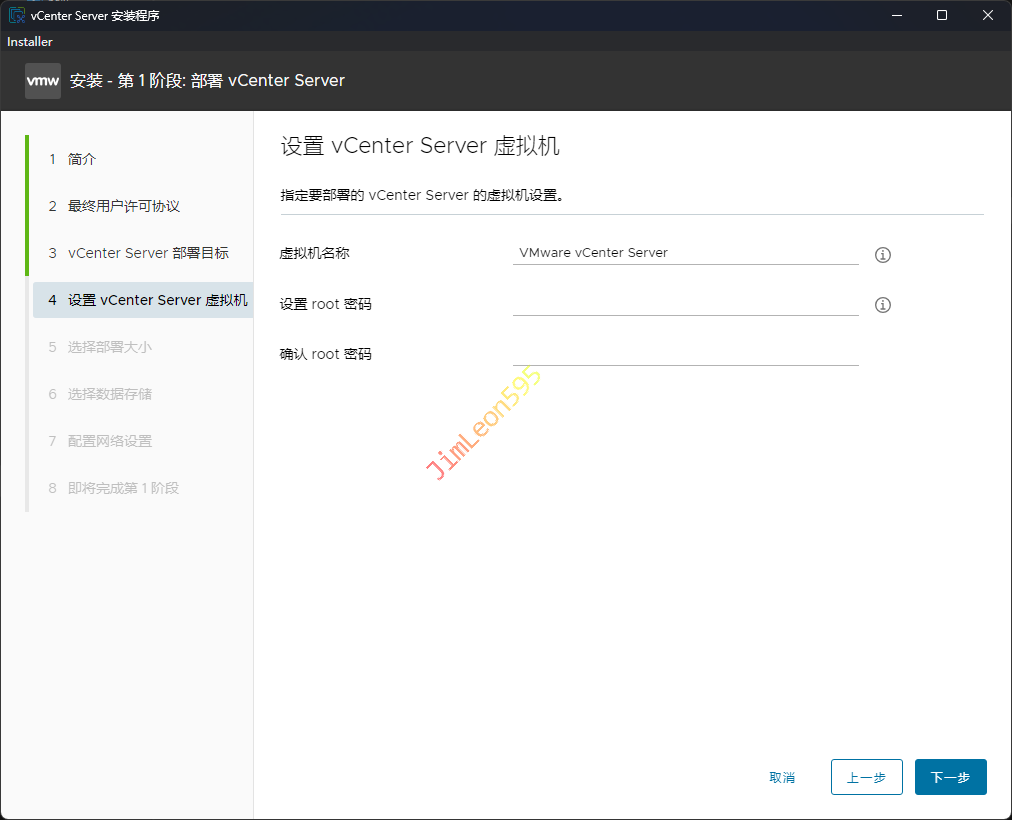Click the 确认 root 密码 input field
This screenshot has width=1012, height=820.
pyautogui.click(x=685, y=353)
